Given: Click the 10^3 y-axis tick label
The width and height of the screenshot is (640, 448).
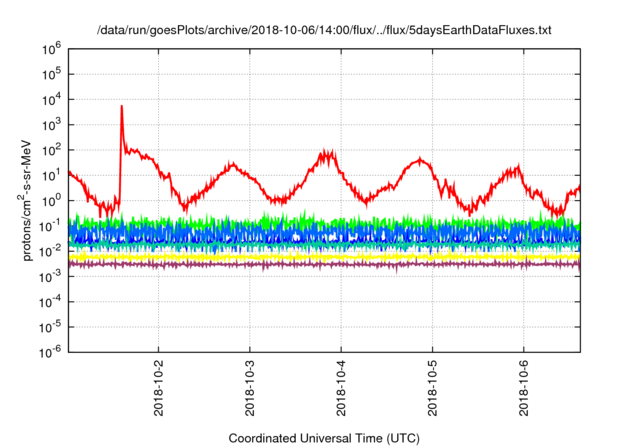Looking at the screenshot, I should pyautogui.click(x=51, y=124).
